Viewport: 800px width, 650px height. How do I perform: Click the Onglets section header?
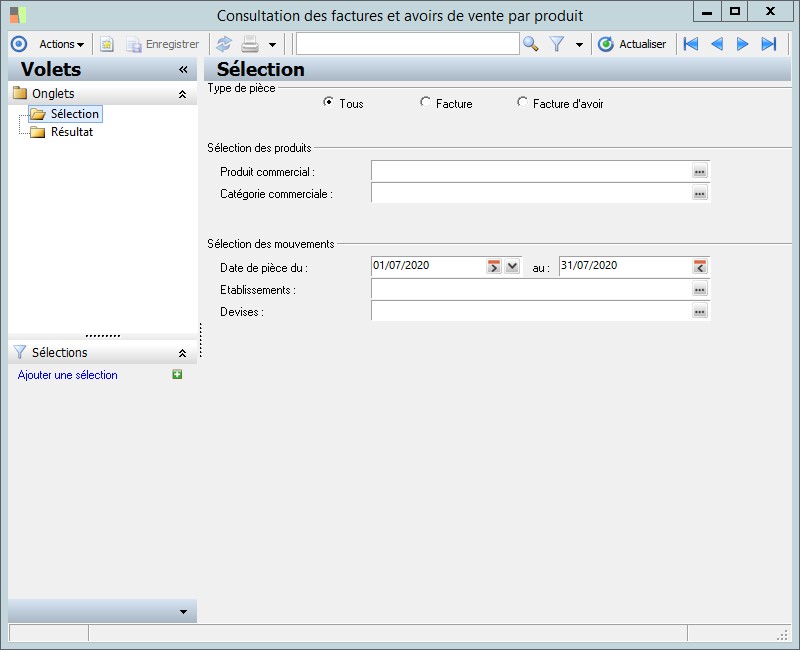click(x=103, y=94)
